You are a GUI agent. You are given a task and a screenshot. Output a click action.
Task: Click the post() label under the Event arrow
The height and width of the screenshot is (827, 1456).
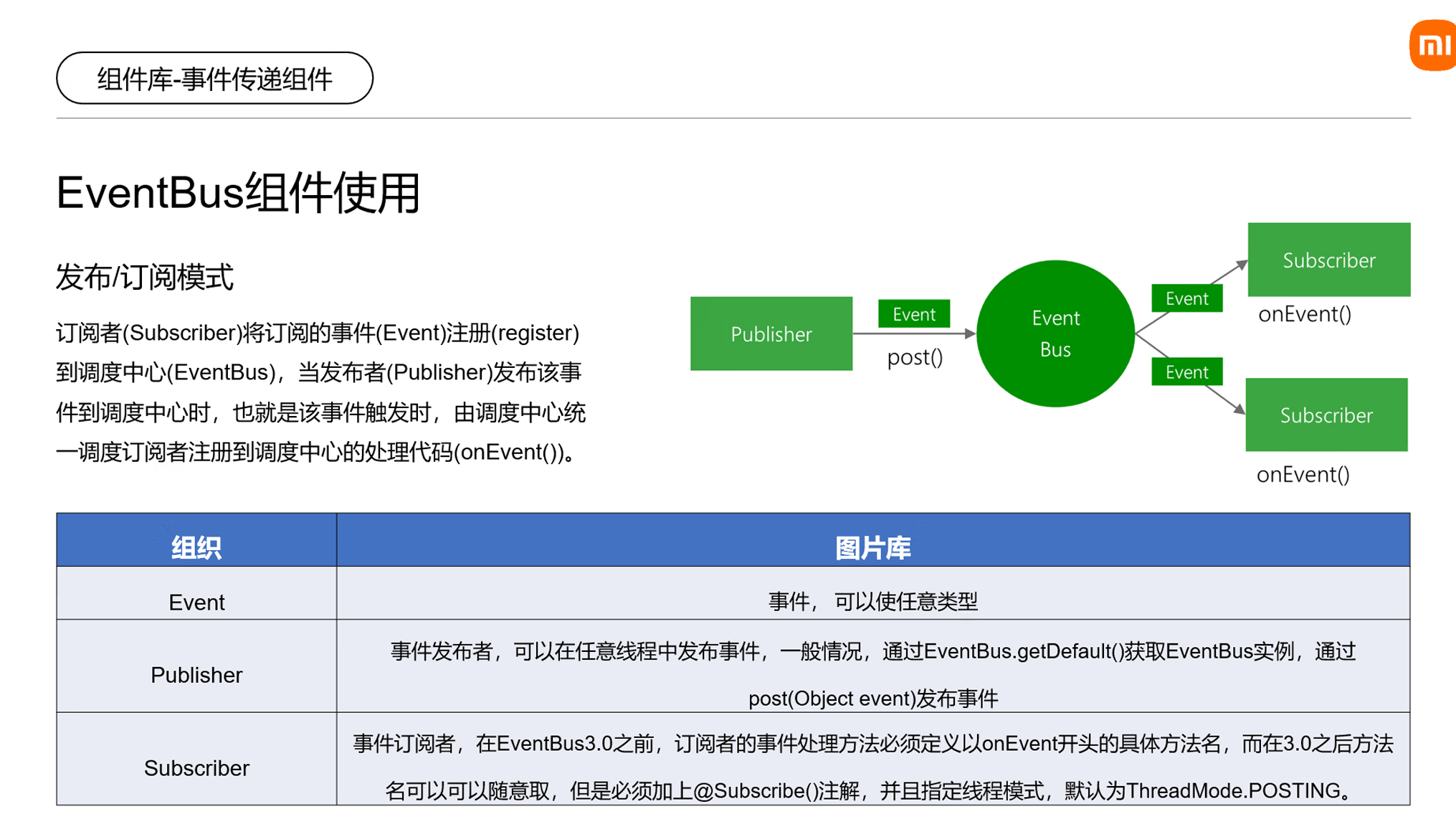coord(915,358)
